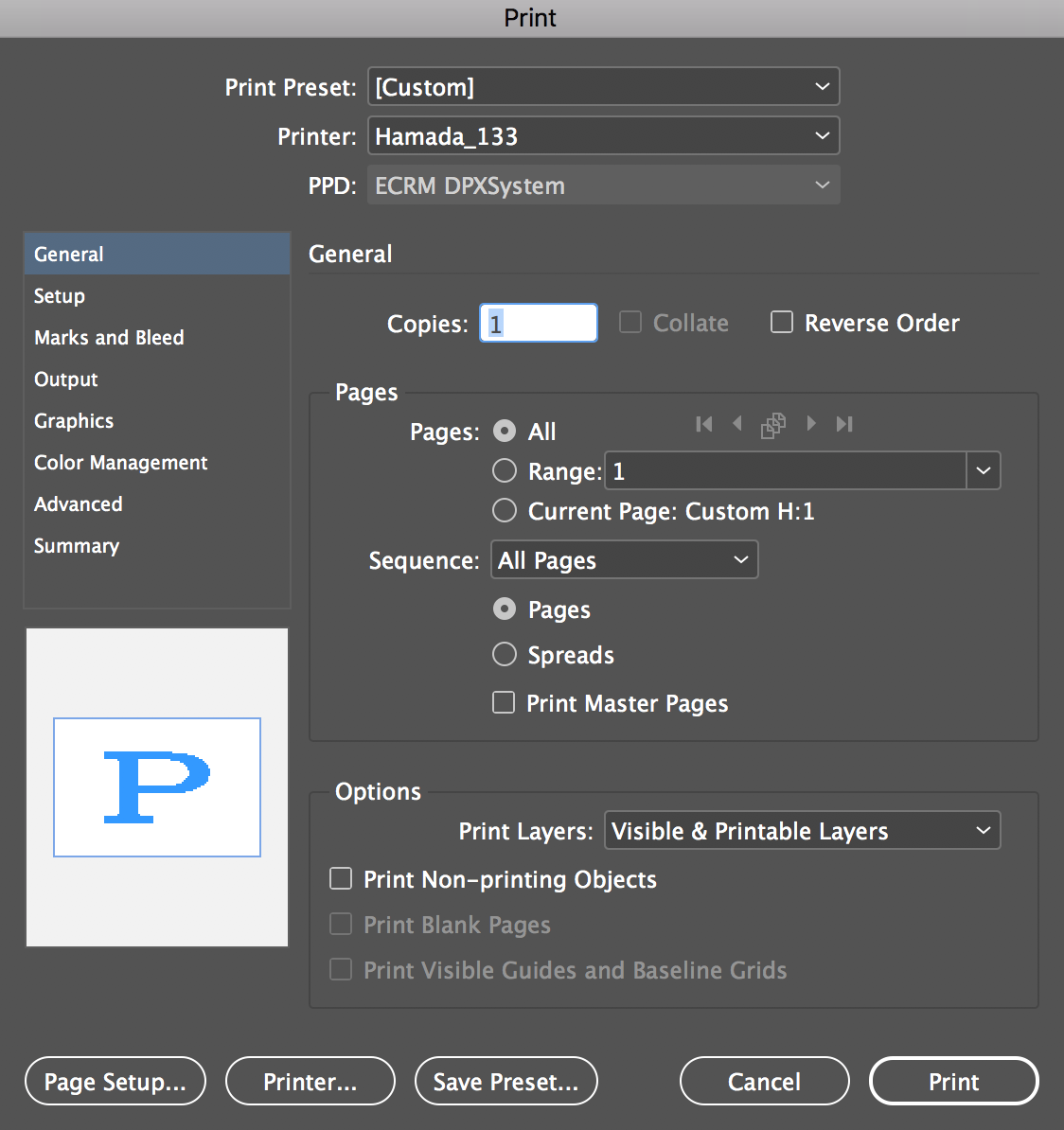Jump to the last page arrow
The width and height of the screenshot is (1064, 1130).
point(843,424)
